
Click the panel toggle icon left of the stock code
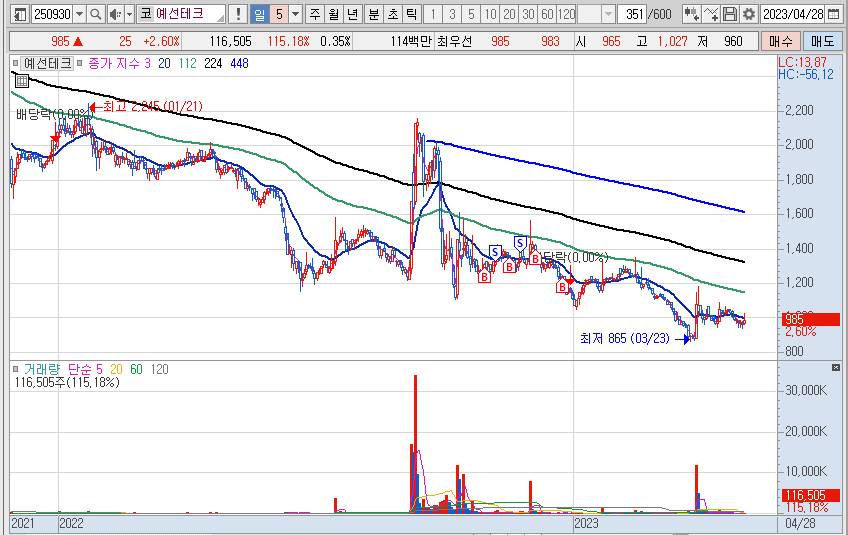pyautogui.click(x=20, y=14)
